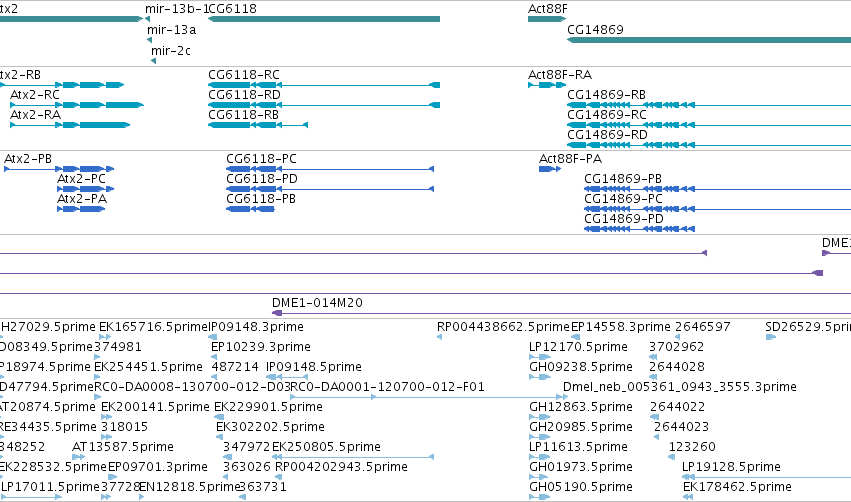
Task: Select feature label 318015
Action: coord(125,428)
